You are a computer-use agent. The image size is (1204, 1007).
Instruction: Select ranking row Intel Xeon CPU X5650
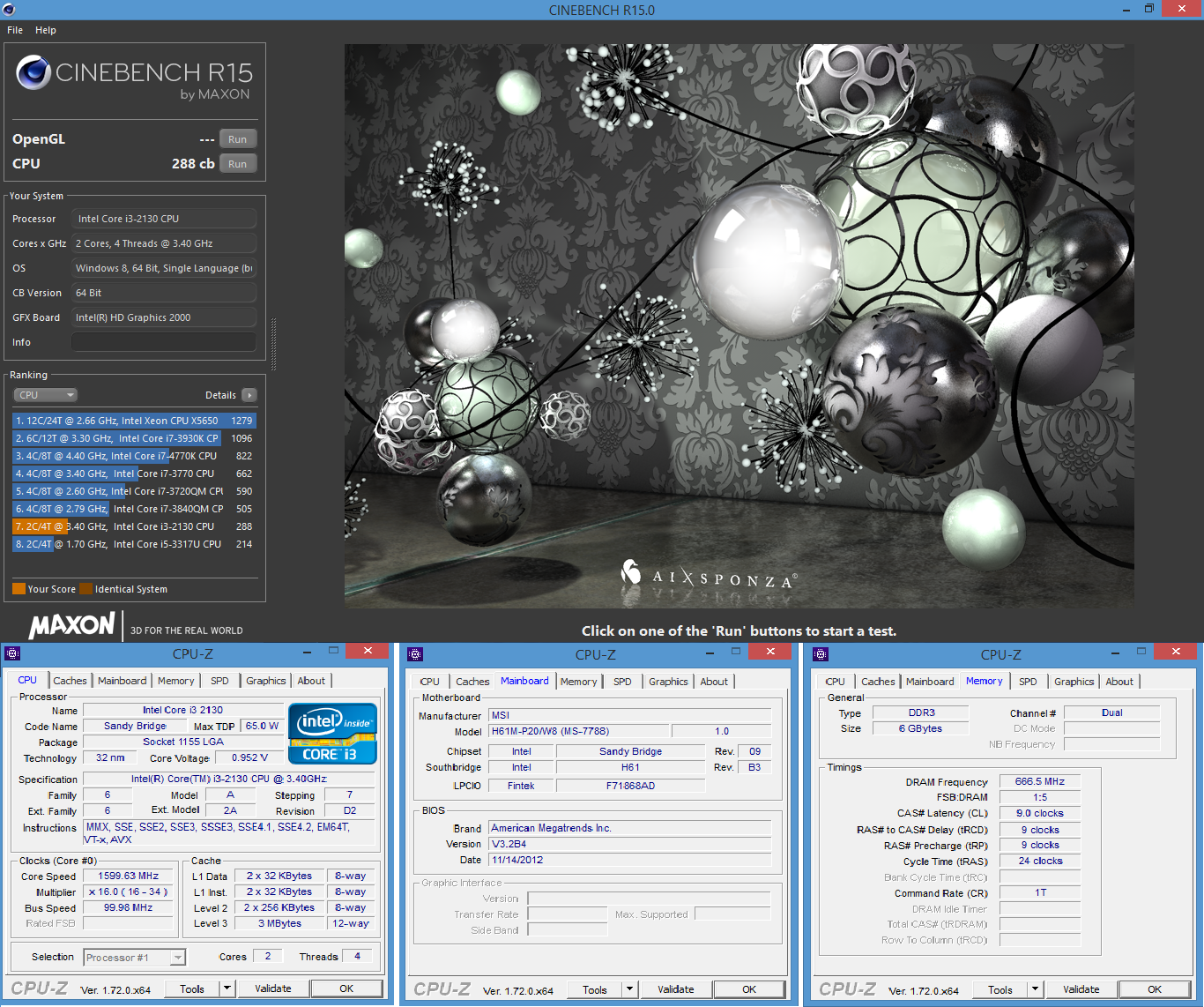pos(134,421)
